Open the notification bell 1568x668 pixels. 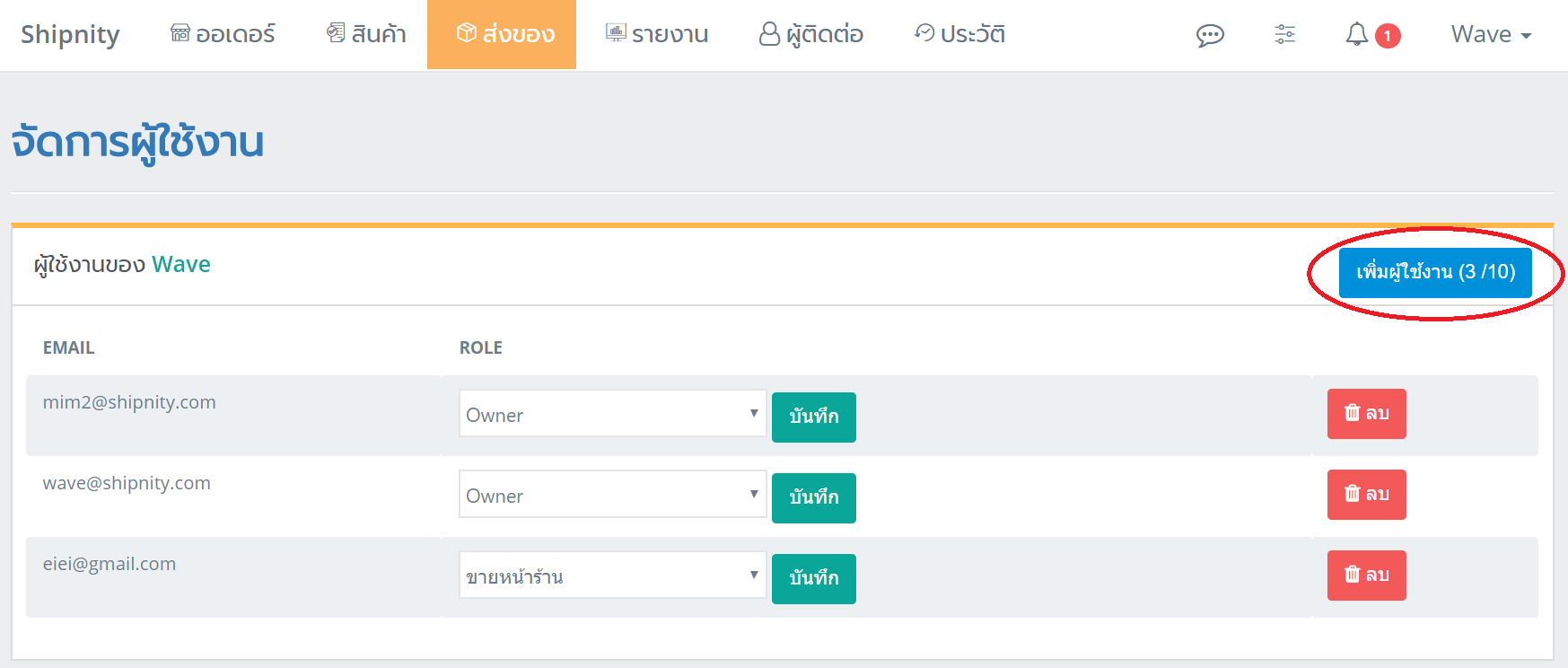pos(1357,34)
